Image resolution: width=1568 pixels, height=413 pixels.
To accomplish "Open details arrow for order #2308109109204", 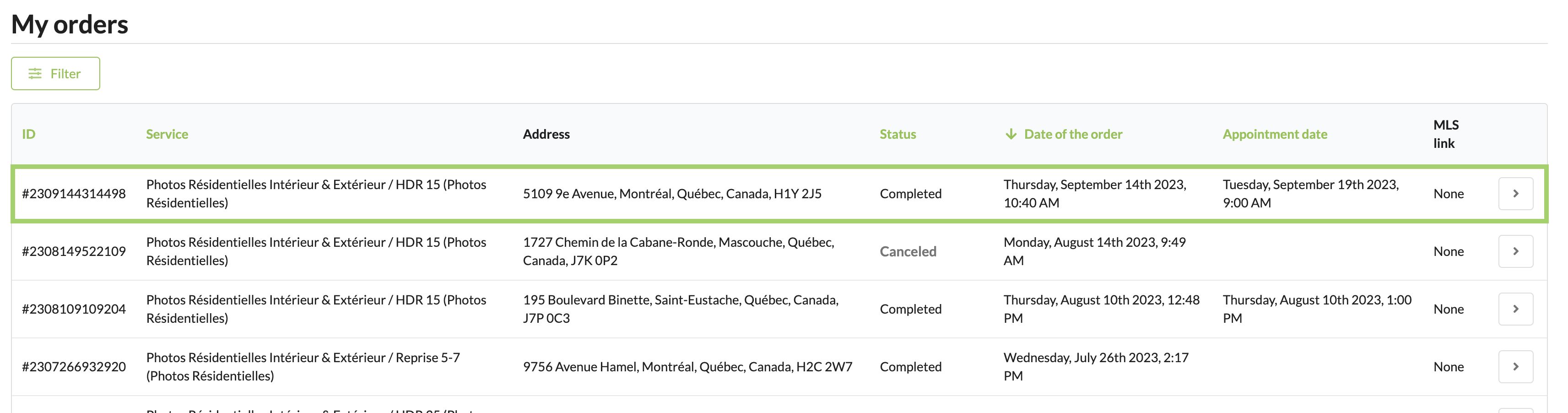I will pyautogui.click(x=1515, y=309).
